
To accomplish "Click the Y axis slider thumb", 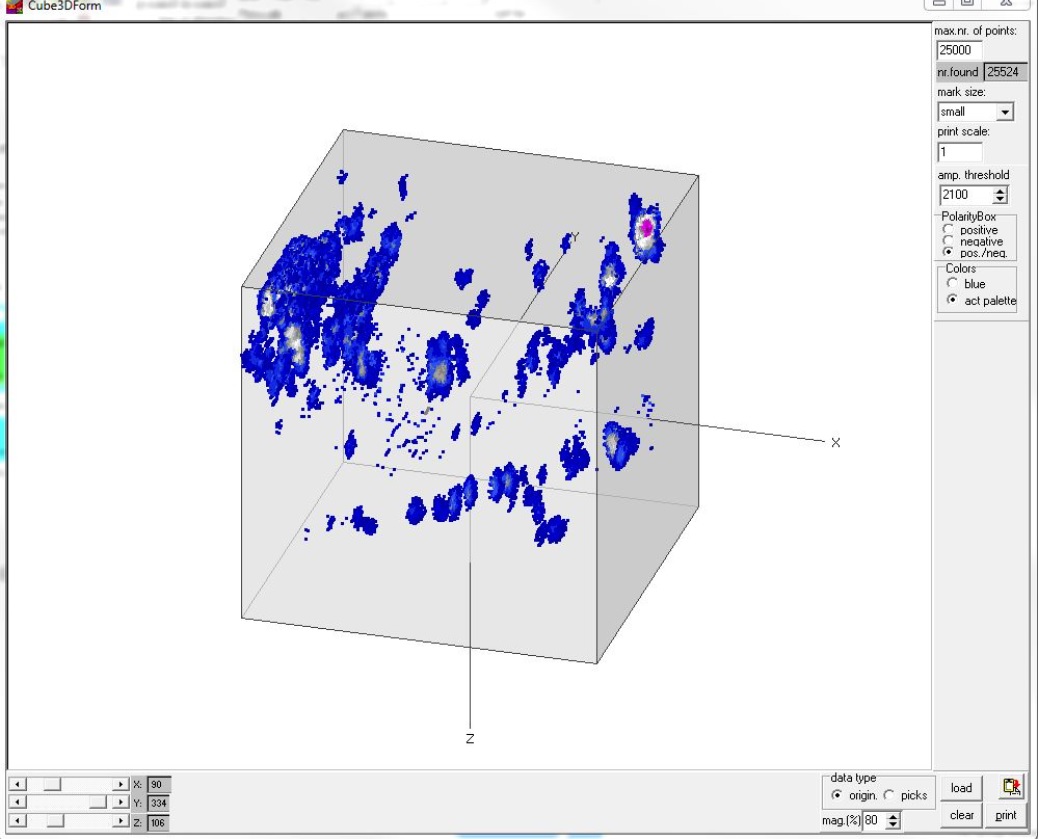I will pos(97,803).
